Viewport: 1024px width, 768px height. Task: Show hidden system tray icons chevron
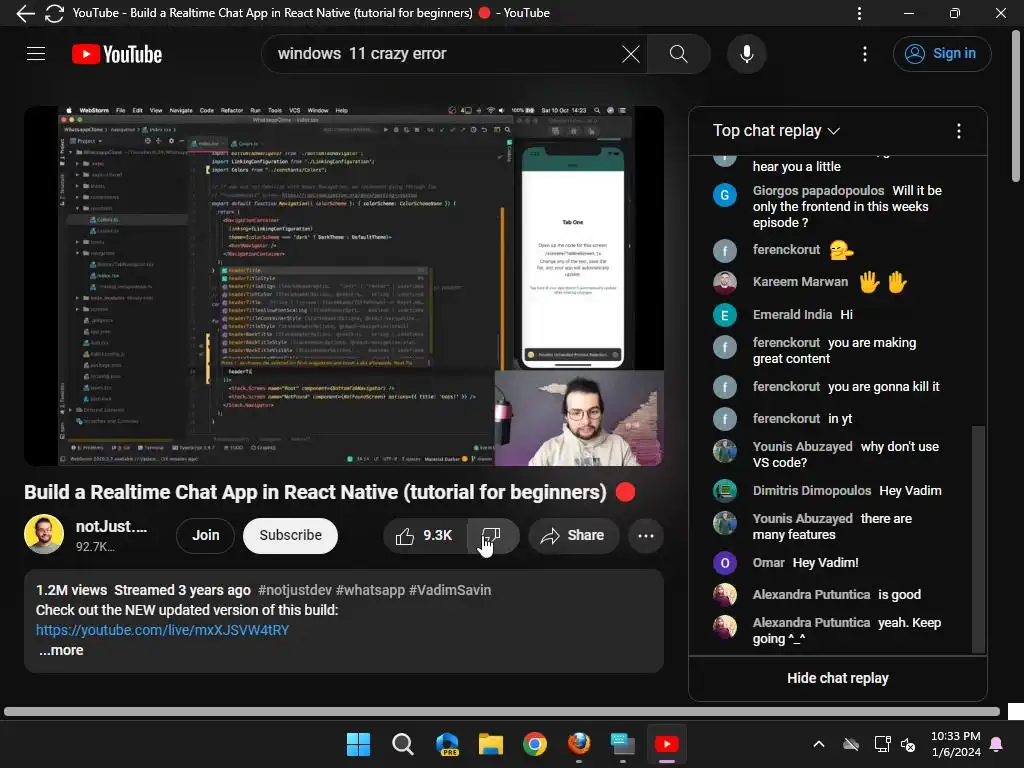pos(818,744)
